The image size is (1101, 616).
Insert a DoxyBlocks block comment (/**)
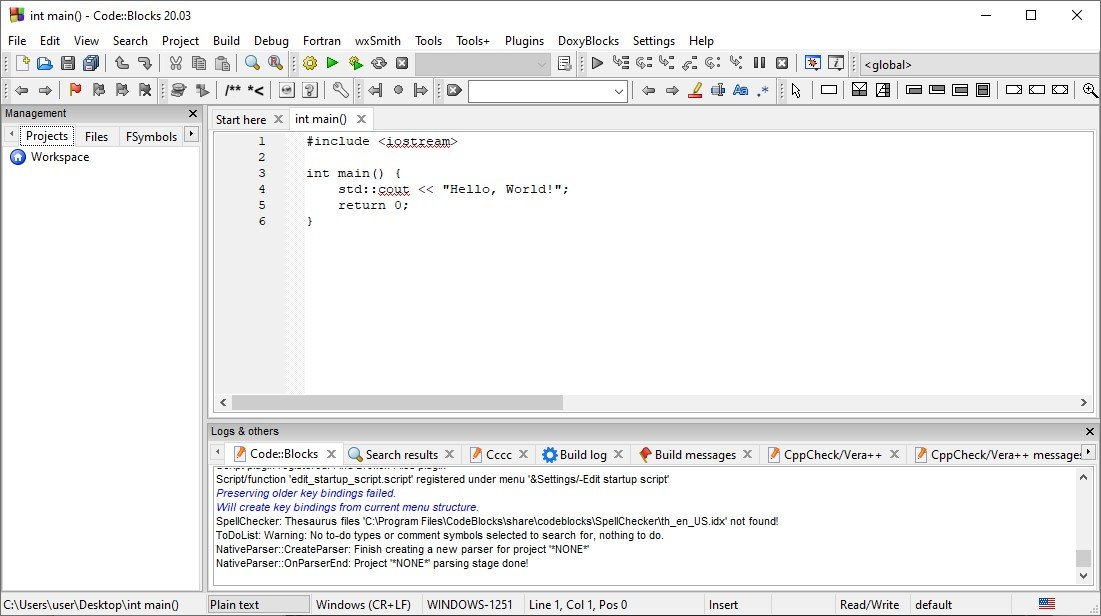click(232, 90)
